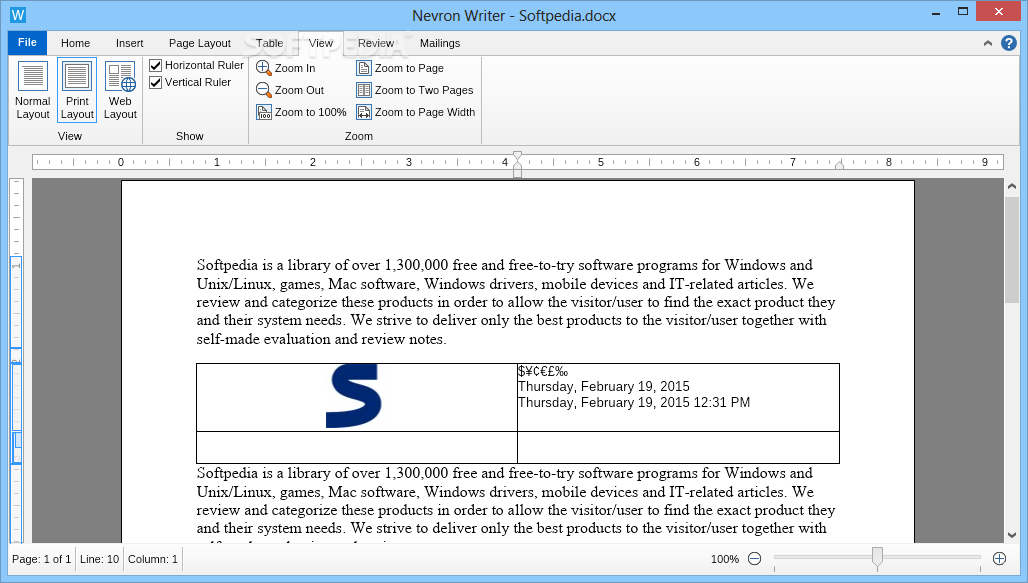Click the Column: 1 status entry
The image size is (1028, 583).
[x=153, y=559]
